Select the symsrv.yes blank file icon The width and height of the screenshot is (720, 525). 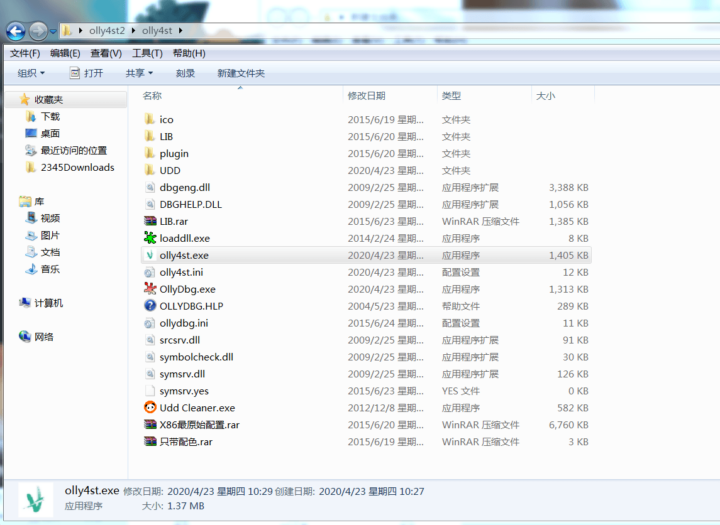click(150, 391)
